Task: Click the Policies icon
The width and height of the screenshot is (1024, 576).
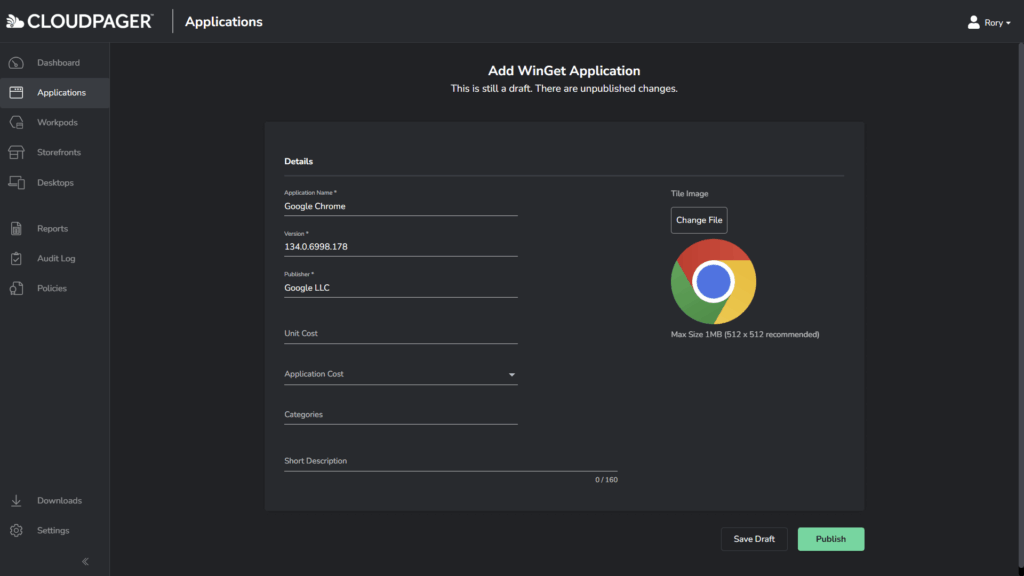Action: click(16, 288)
